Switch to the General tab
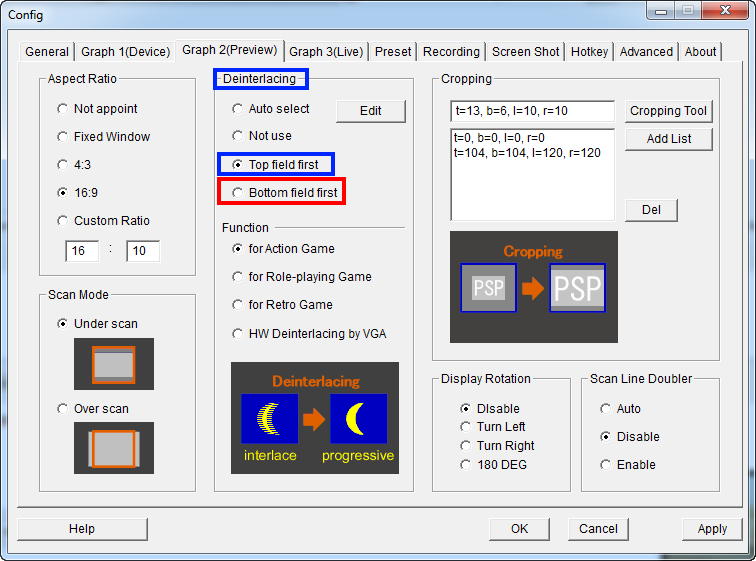Viewport: 756px width, 561px height. coord(47,52)
